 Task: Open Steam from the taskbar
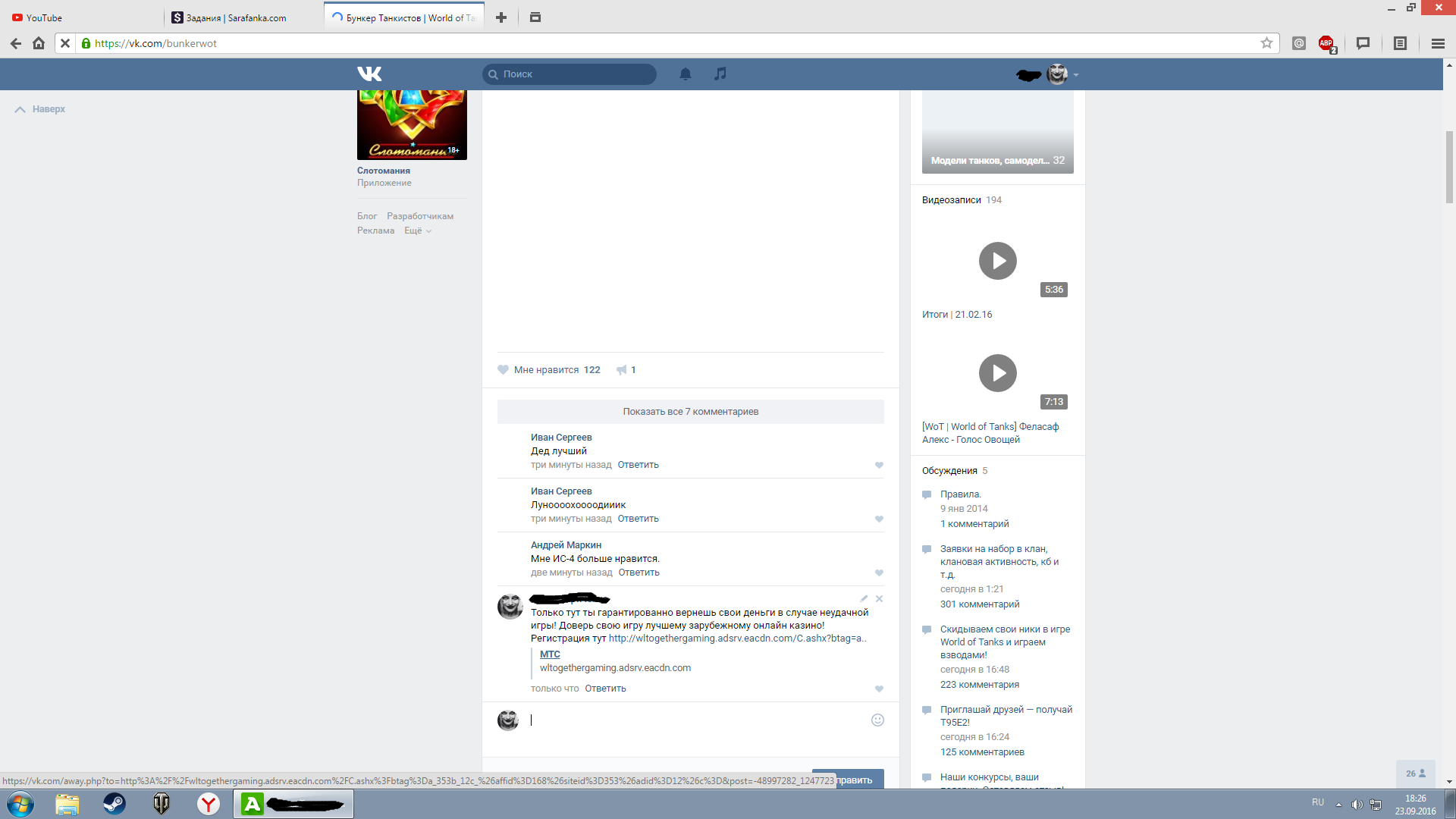click(x=115, y=803)
